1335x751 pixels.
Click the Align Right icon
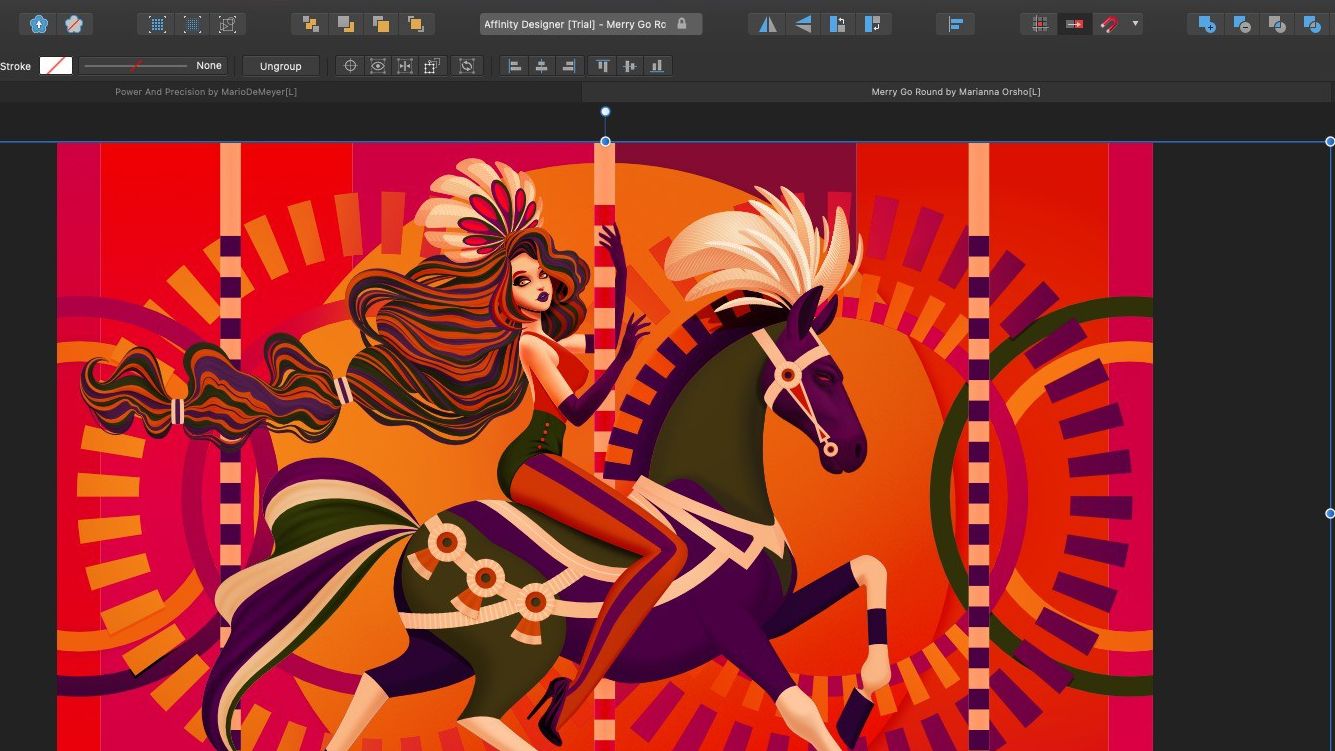point(569,66)
